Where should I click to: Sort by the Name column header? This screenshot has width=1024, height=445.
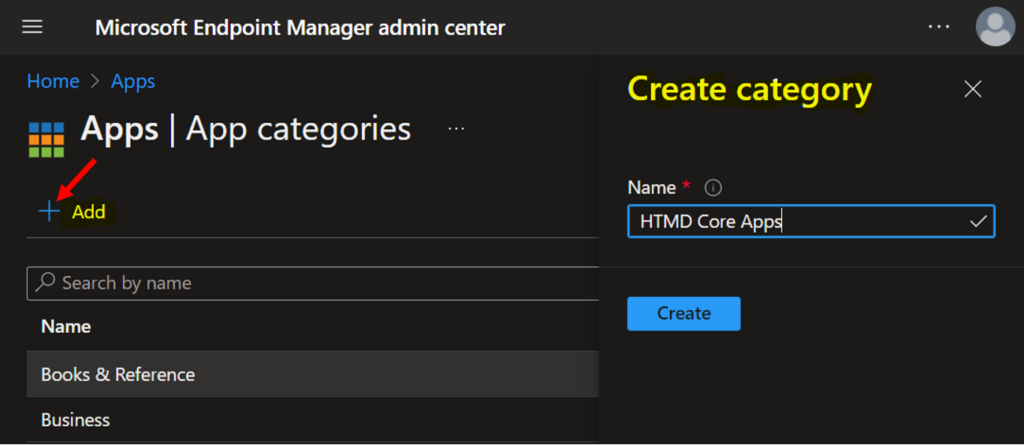(x=66, y=326)
